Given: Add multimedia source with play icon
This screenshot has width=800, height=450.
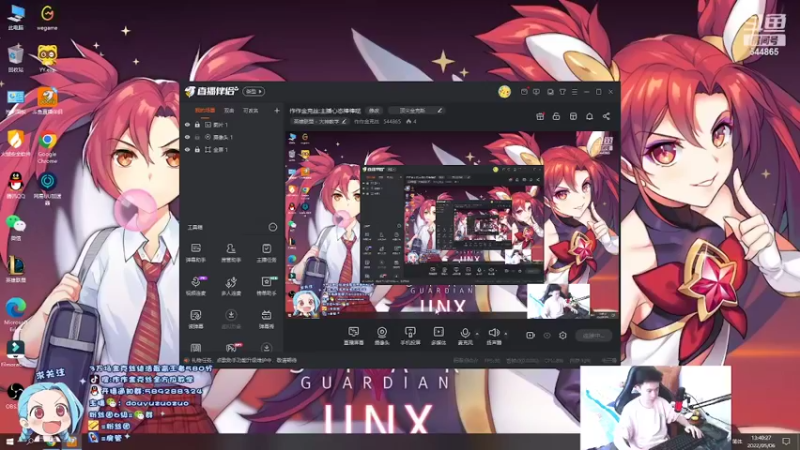Looking at the screenshot, I should pyautogui.click(x=438, y=336).
